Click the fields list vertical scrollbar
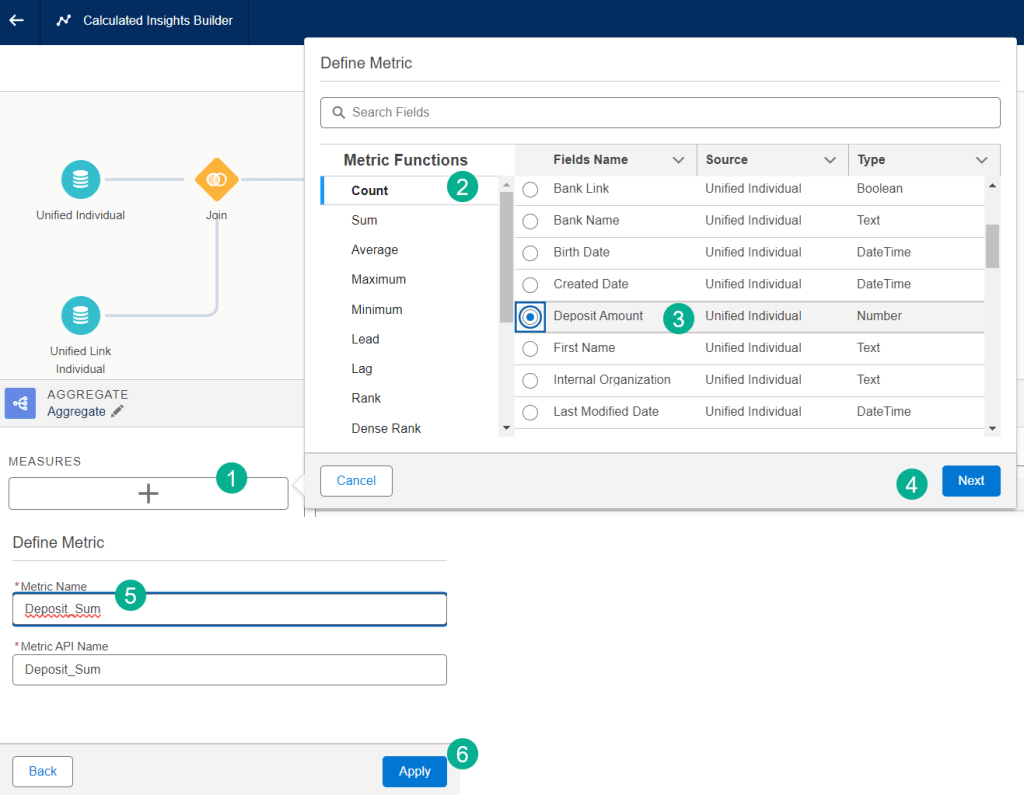 click(x=992, y=246)
